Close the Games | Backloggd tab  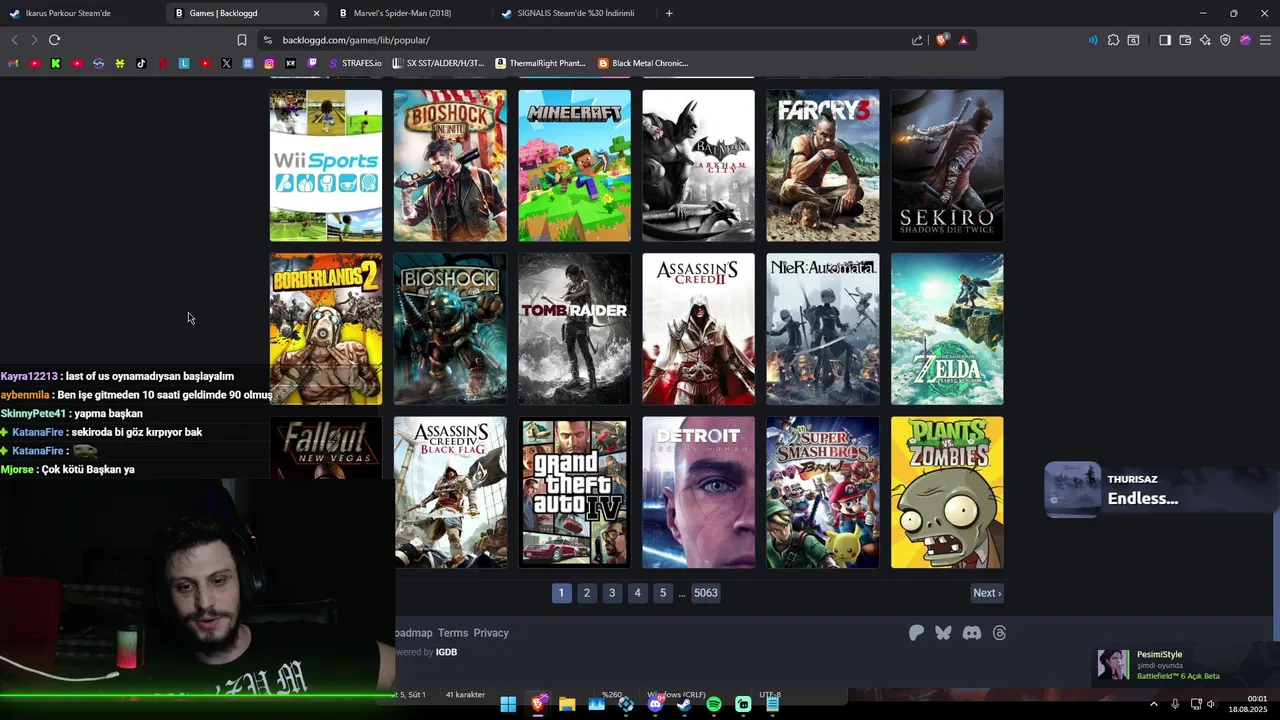tap(317, 13)
